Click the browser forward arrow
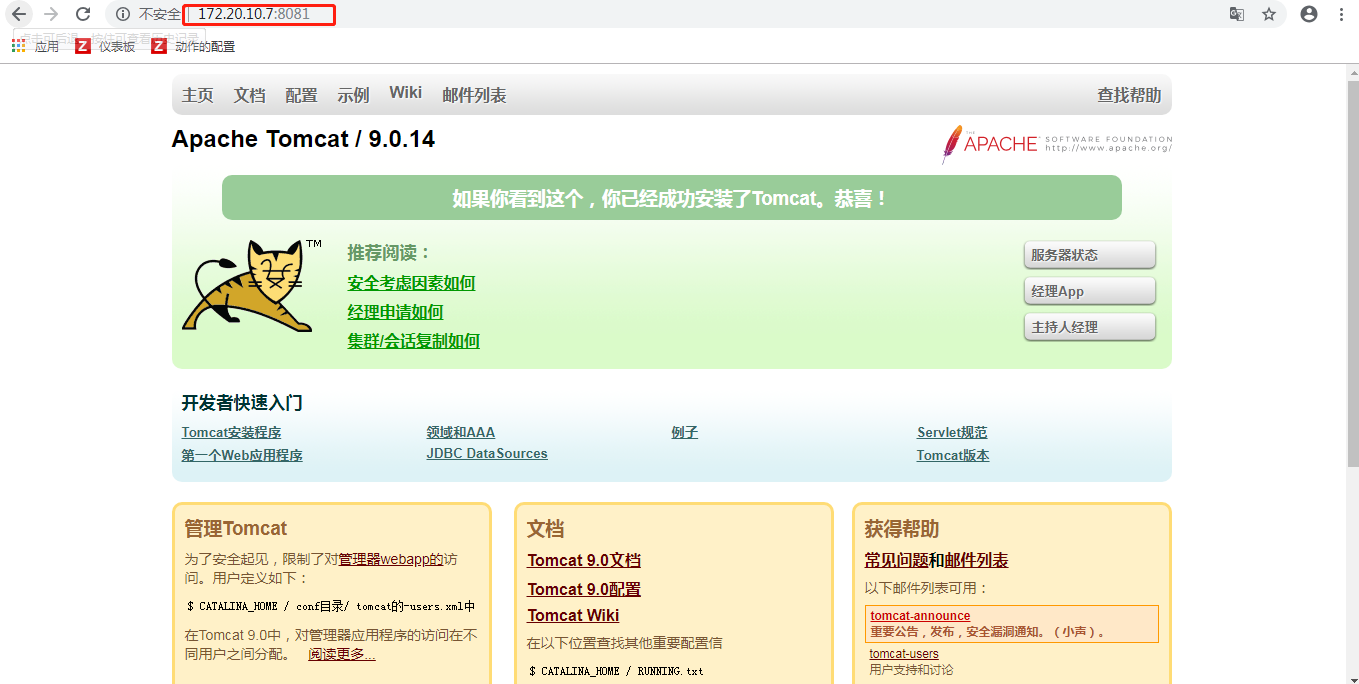 click(x=51, y=14)
